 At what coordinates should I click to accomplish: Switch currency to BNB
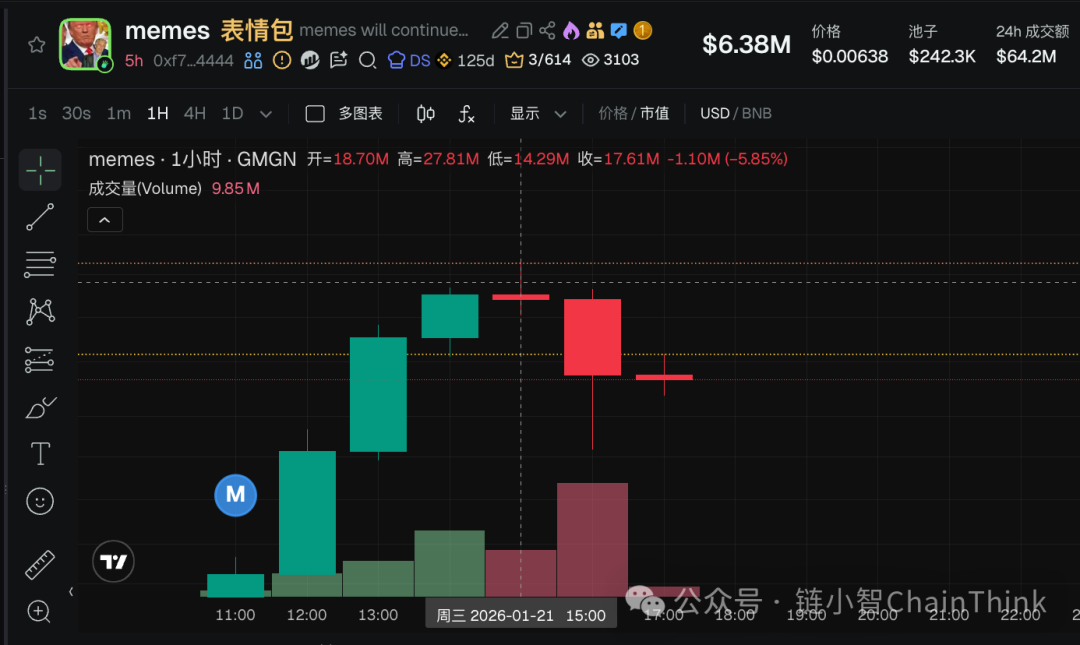pos(756,114)
